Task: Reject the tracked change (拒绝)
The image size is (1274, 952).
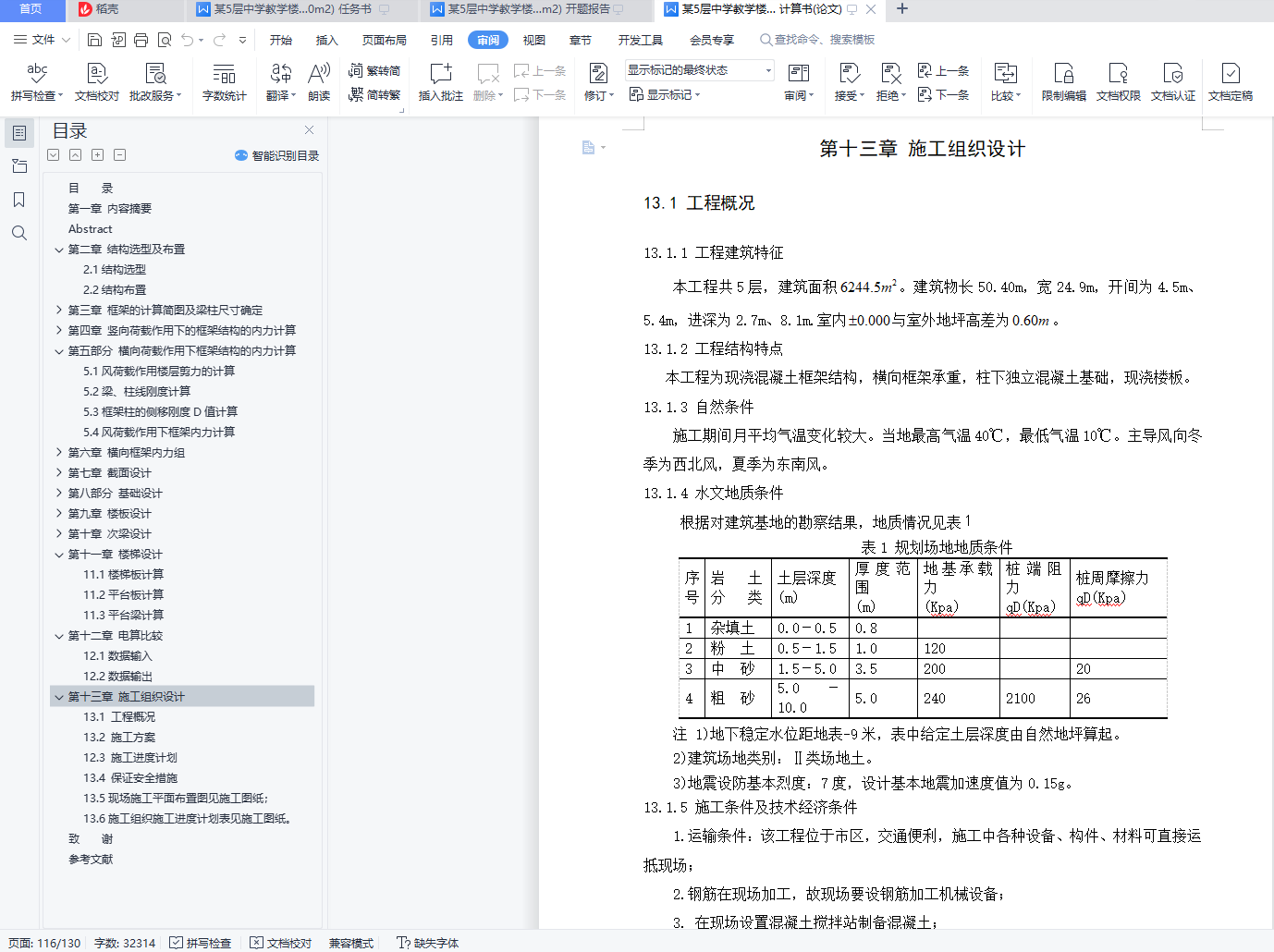Action: [891, 81]
